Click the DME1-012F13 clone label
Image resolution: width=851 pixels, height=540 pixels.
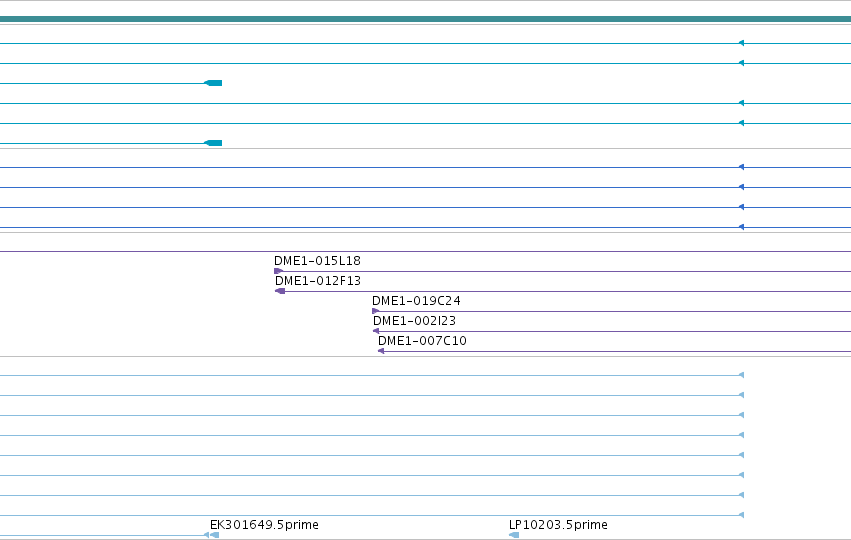click(317, 281)
